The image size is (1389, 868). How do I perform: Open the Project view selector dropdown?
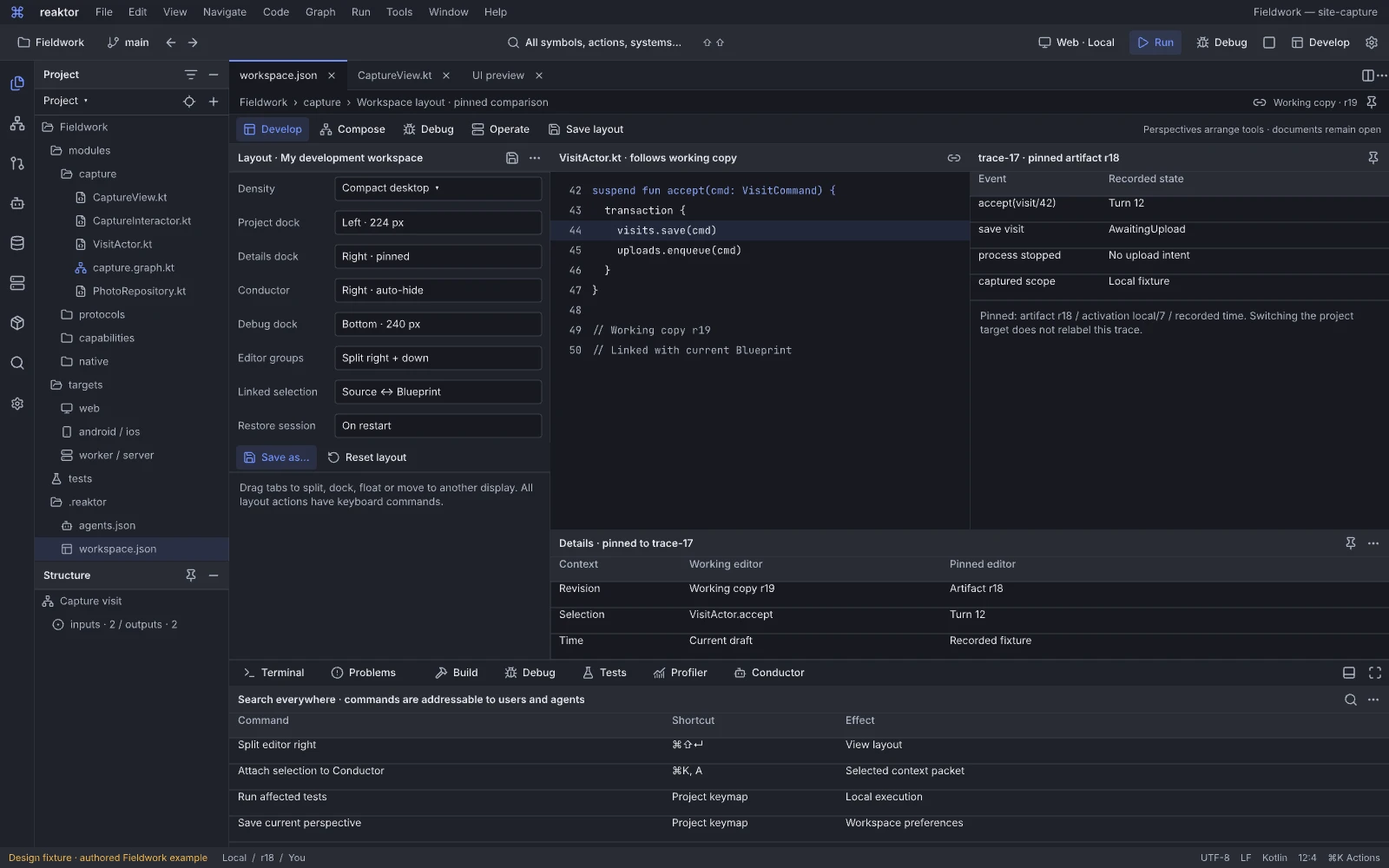pyautogui.click(x=66, y=102)
